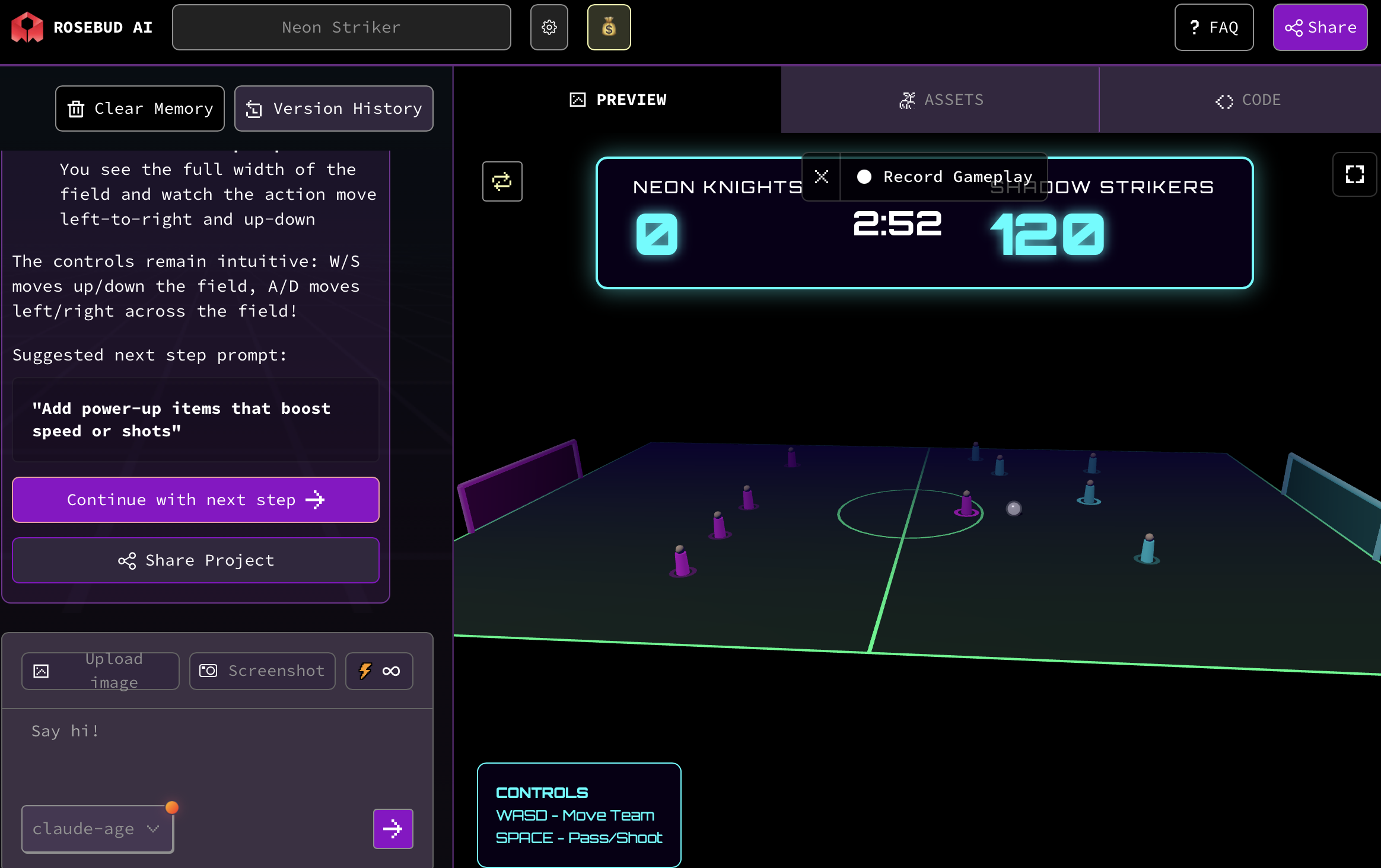Switch to the CODE tab
The width and height of the screenshot is (1381, 868).
point(1248,100)
